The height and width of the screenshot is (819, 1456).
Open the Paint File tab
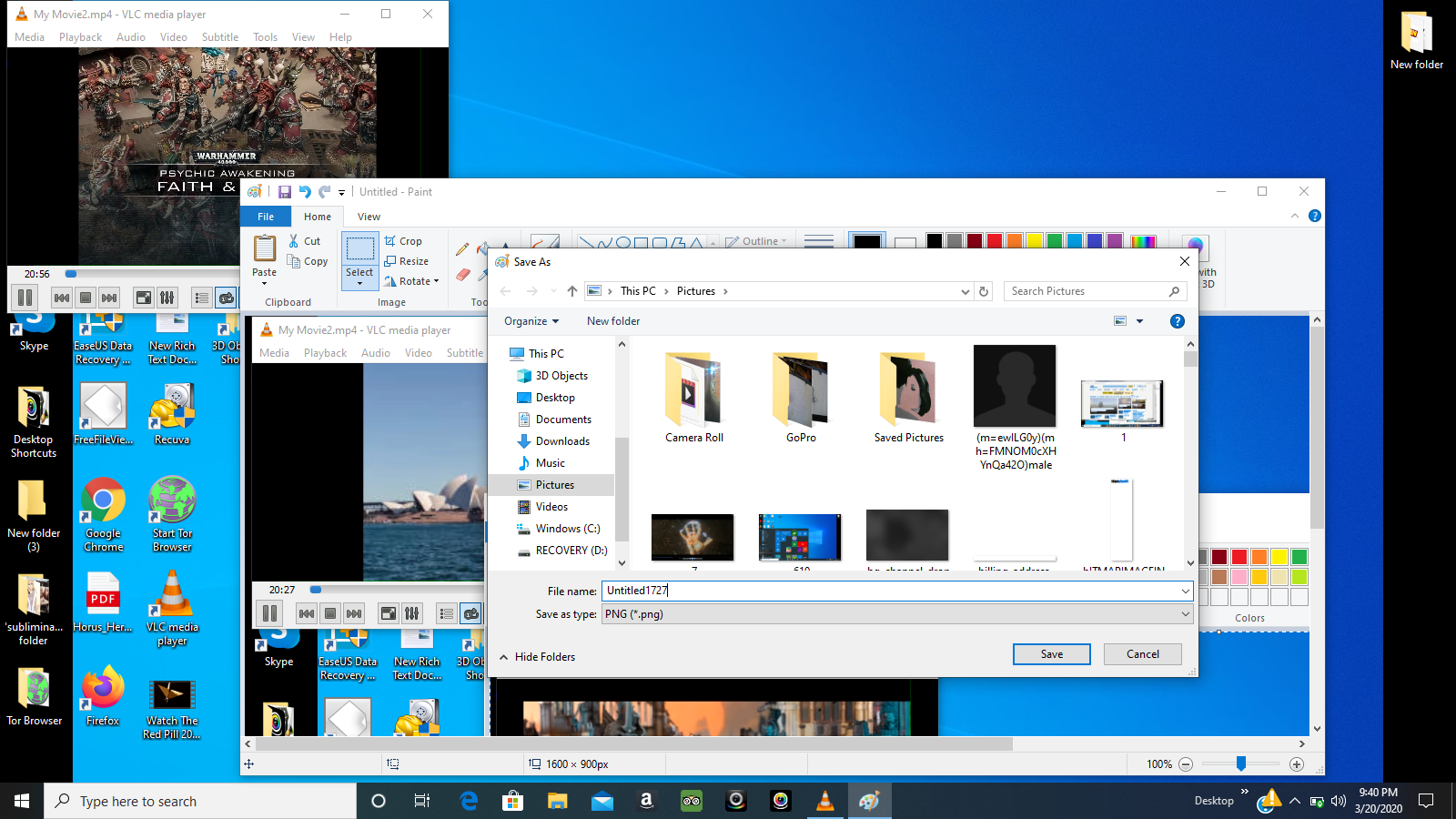[266, 217]
